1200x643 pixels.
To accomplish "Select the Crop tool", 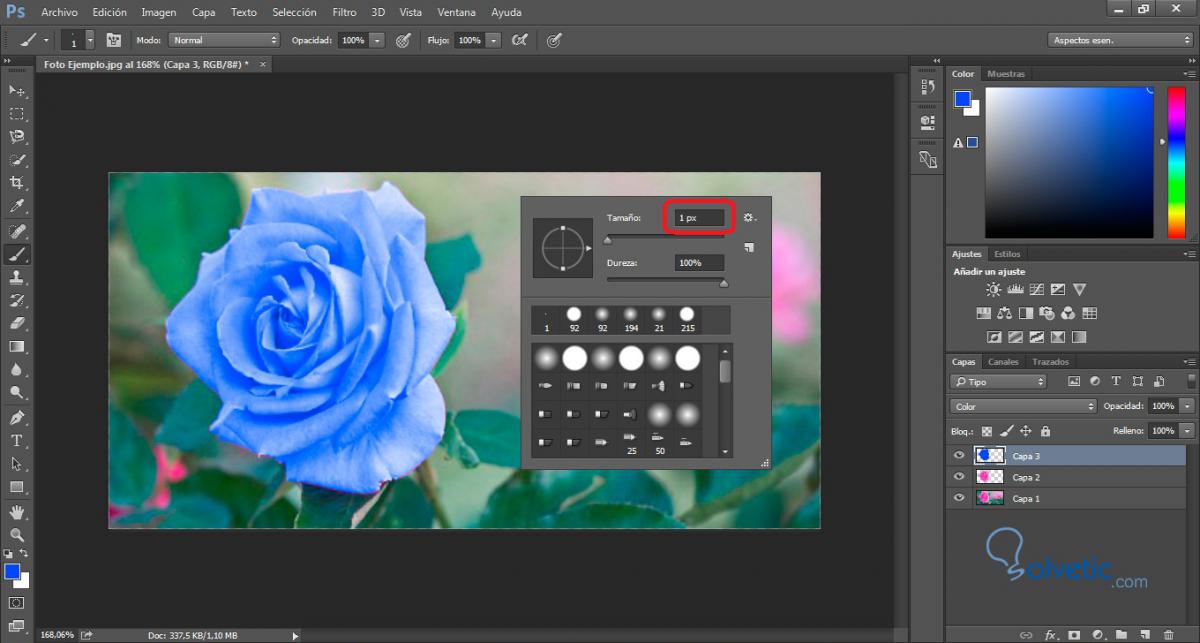I will [17, 183].
